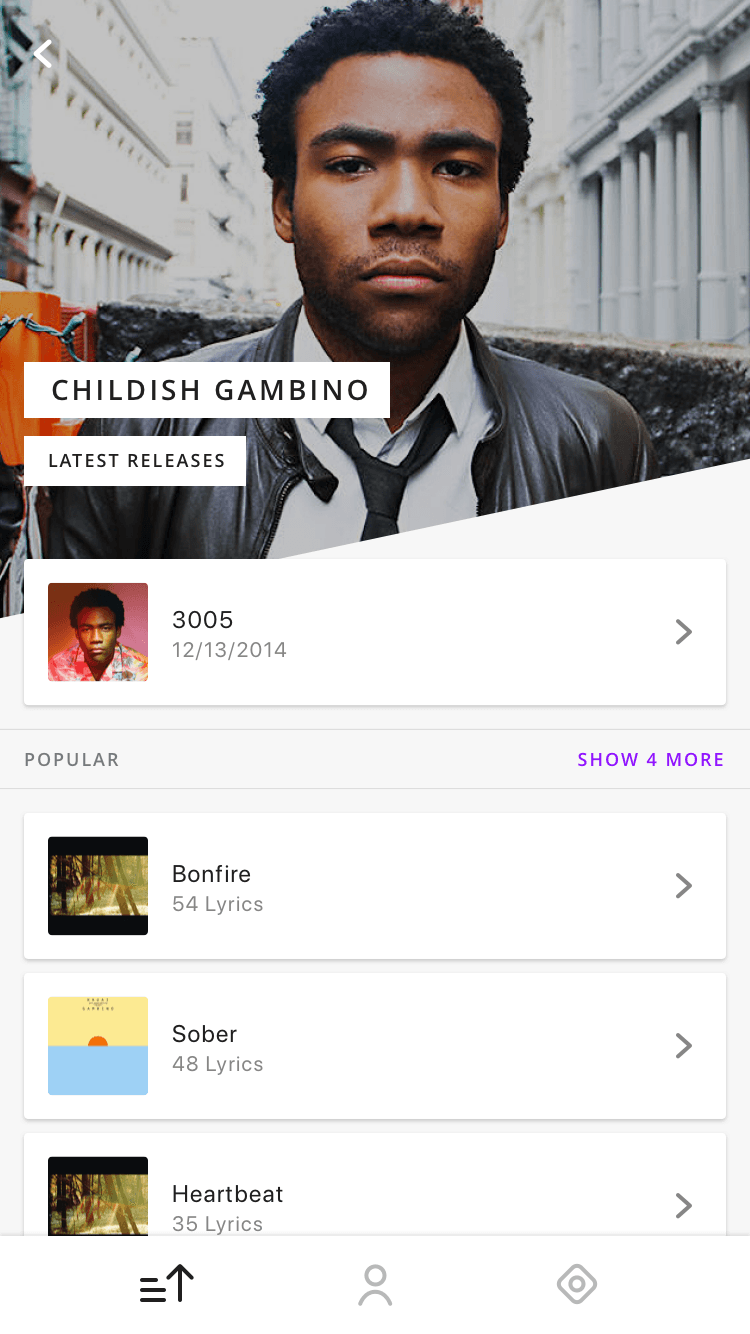Screen dimensions: 750x1334
Task: Click SHOW 4 MORE link
Action: pos(651,760)
